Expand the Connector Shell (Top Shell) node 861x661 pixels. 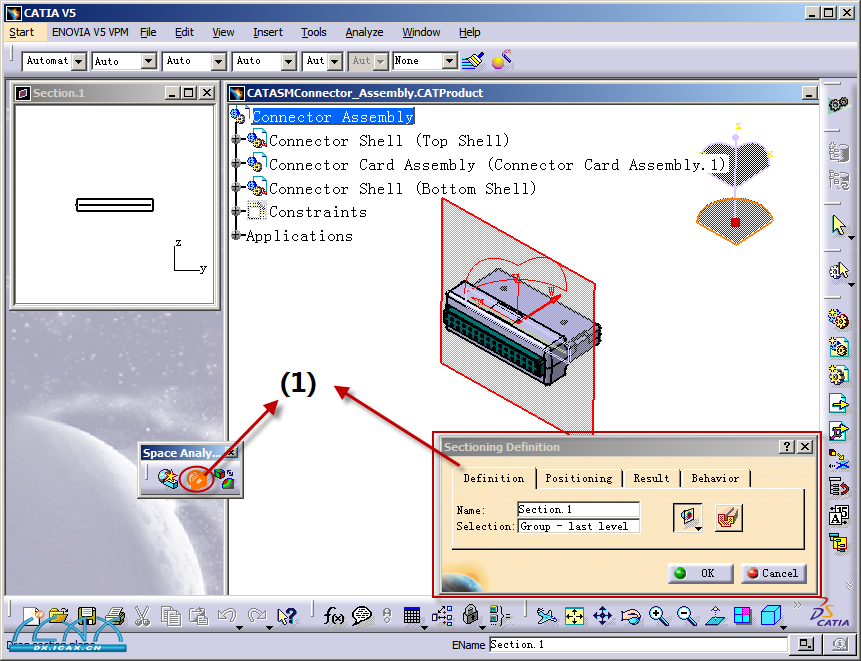(x=236, y=139)
